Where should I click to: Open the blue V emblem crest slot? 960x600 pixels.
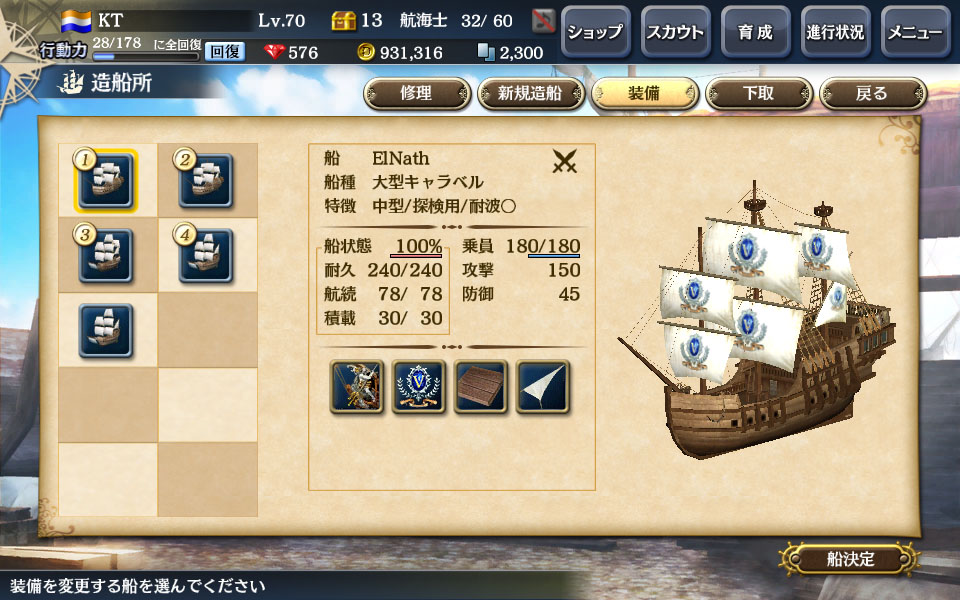419,387
